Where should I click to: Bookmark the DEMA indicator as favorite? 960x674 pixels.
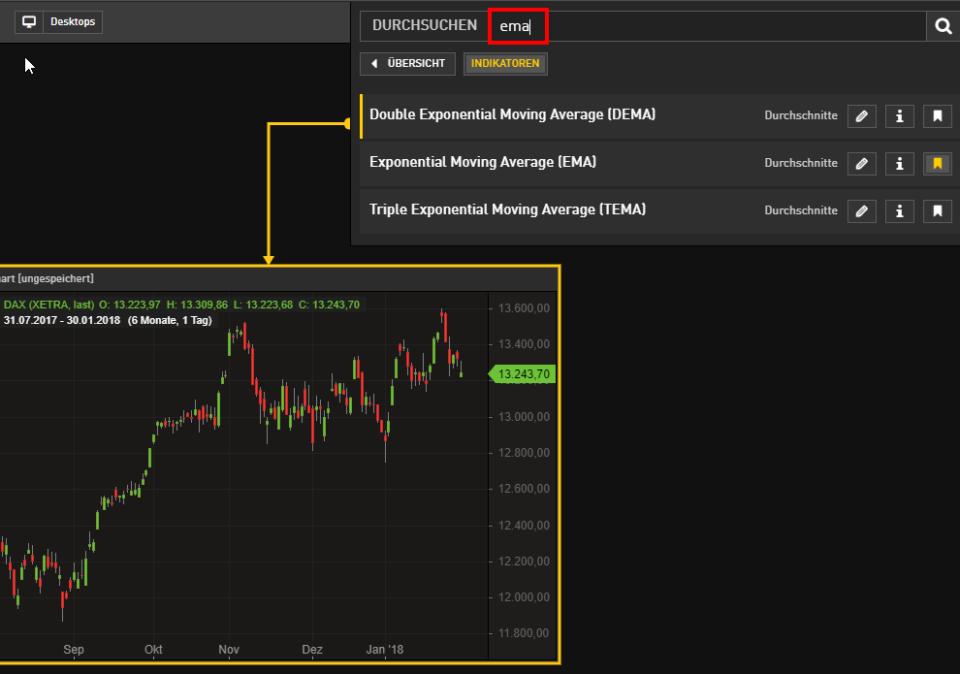click(937, 116)
